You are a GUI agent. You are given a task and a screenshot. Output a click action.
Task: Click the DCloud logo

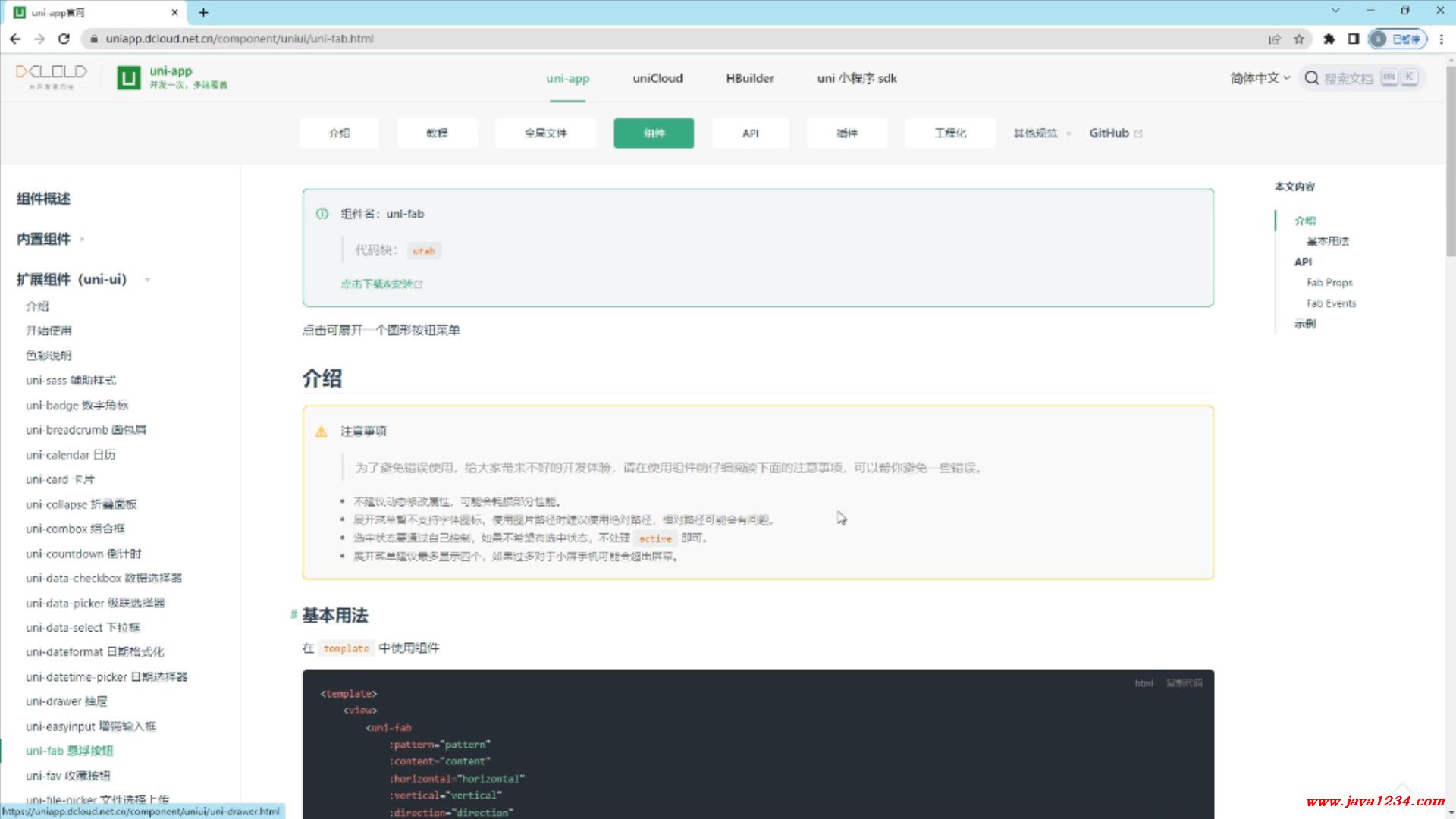click(52, 77)
